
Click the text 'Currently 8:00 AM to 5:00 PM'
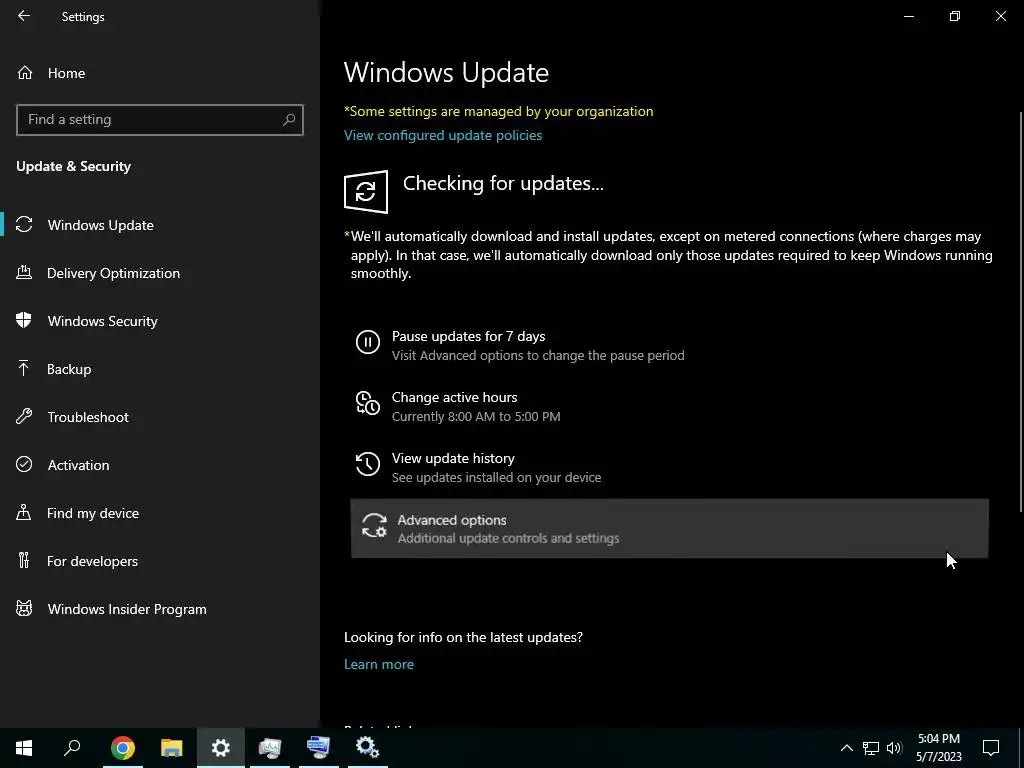click(476, 417)
